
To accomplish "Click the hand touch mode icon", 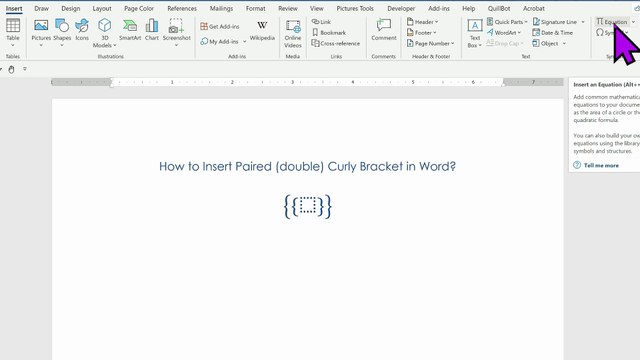I will pyautogui.click(x=11, y=69).
